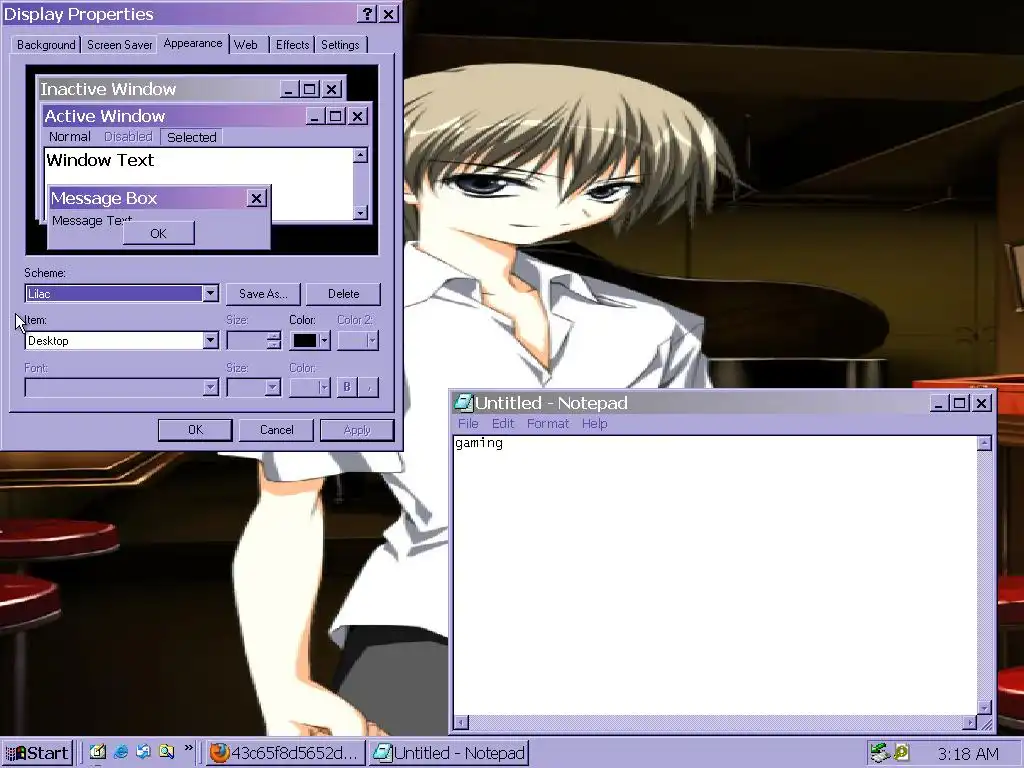The image size is (1024, 768).
Task: Click the preview window scroll up arrow
Action: (x=360, y=155)
